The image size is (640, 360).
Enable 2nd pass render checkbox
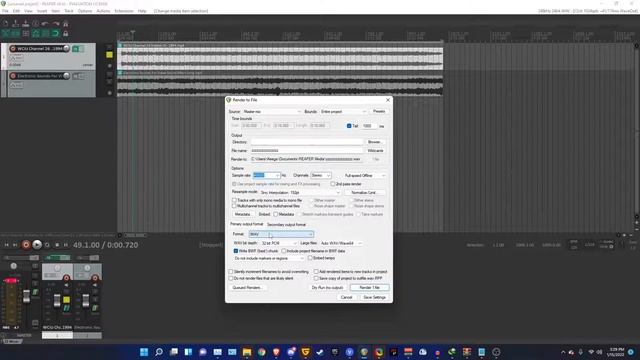point(333,184)
